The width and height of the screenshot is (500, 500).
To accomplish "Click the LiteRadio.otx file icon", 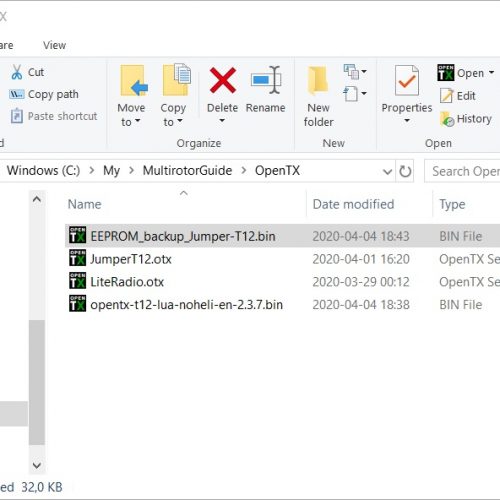I will click(x=77, y=281).
